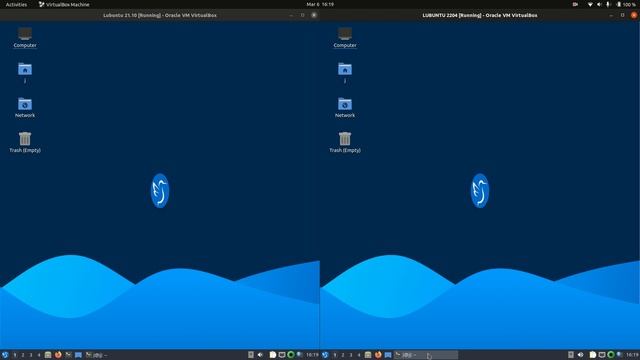Switch to workspace 2 in LUBUNTU 2204
This screenshot has width=640, height=360.
[x=343, y=355]
